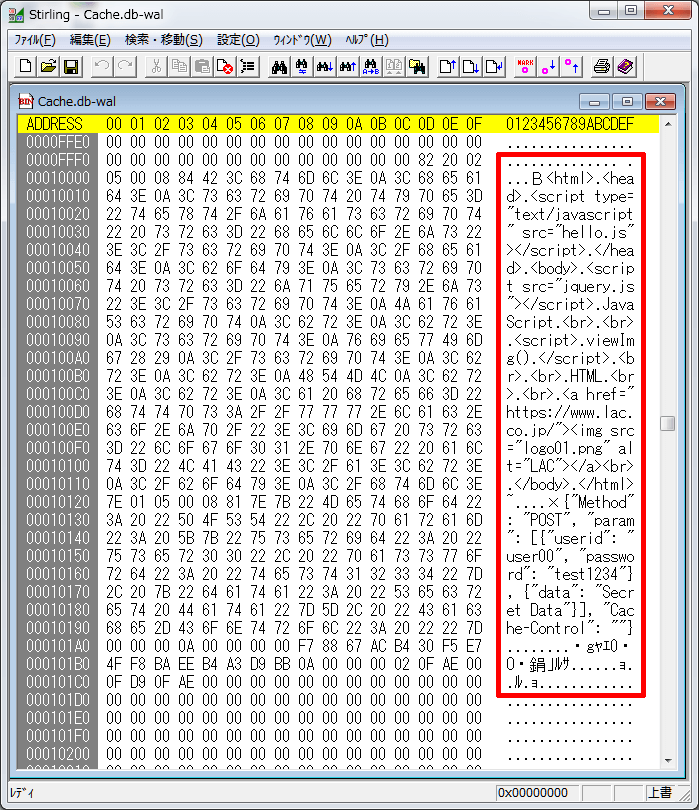Click the page with down arrow icon
Screen dimensions: 699x810
coord(471,67)
